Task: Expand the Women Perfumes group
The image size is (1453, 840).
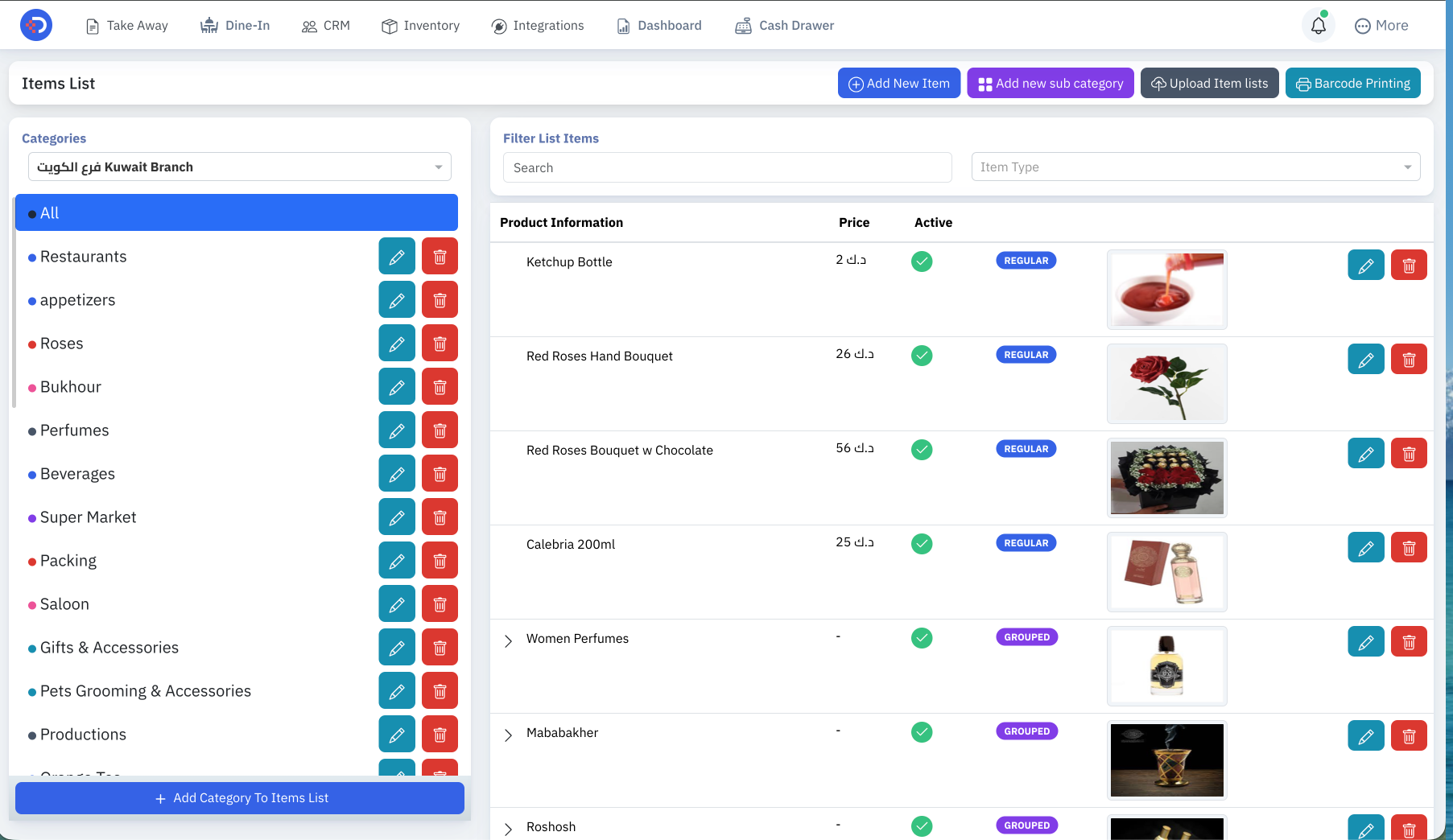Action: coord(508,641)
